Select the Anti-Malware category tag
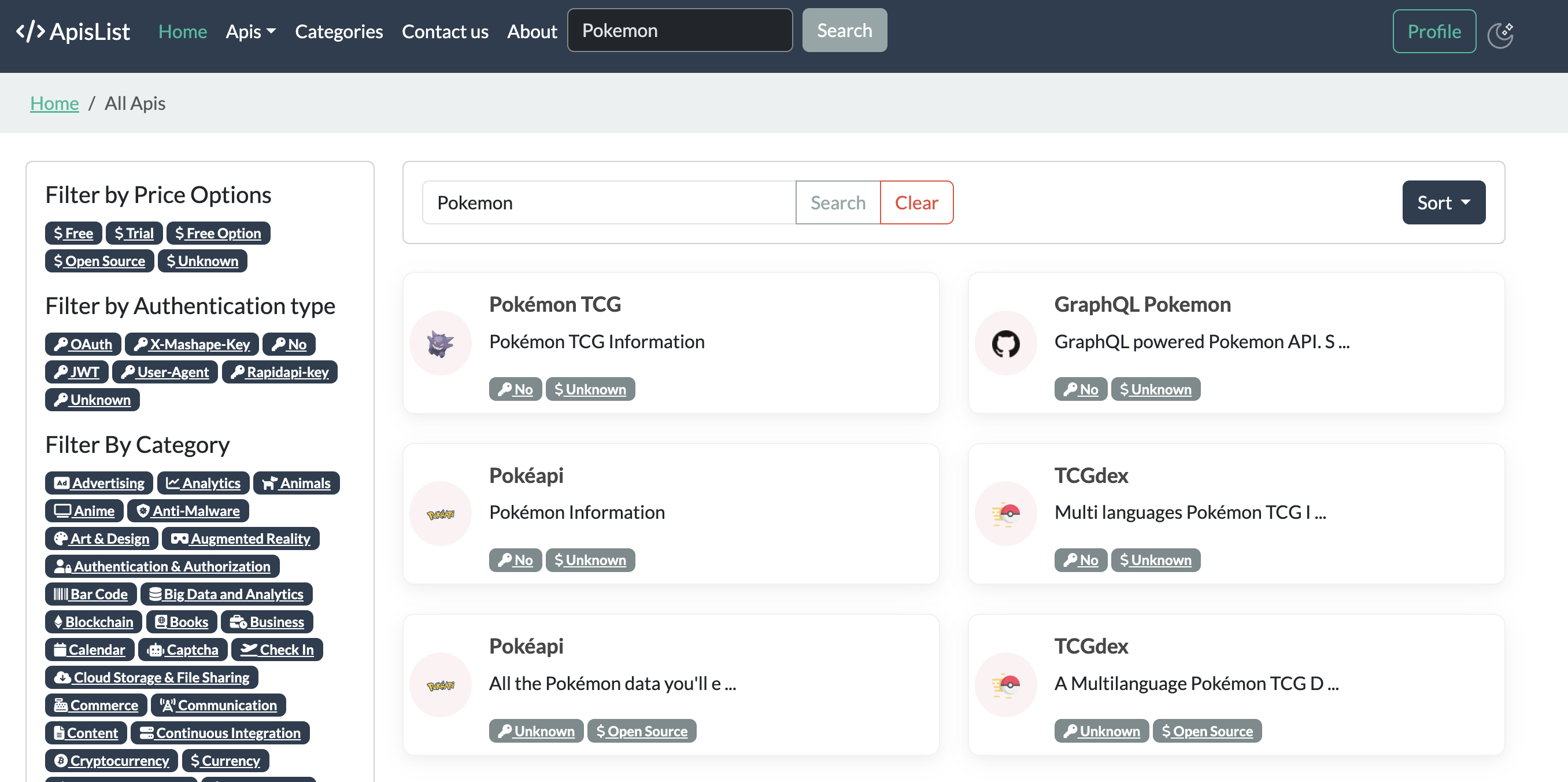Image resolution: width=1568 pixels, height=782 pixels. pos(188,510)
